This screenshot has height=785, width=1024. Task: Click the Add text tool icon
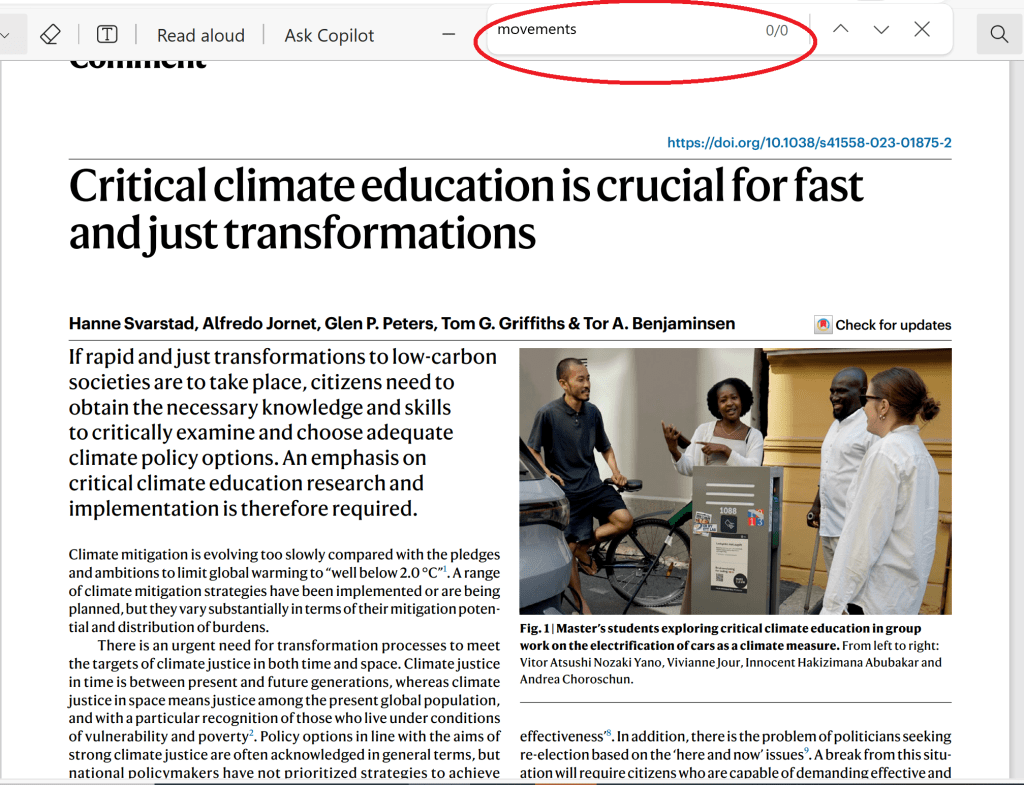point(107,35)
